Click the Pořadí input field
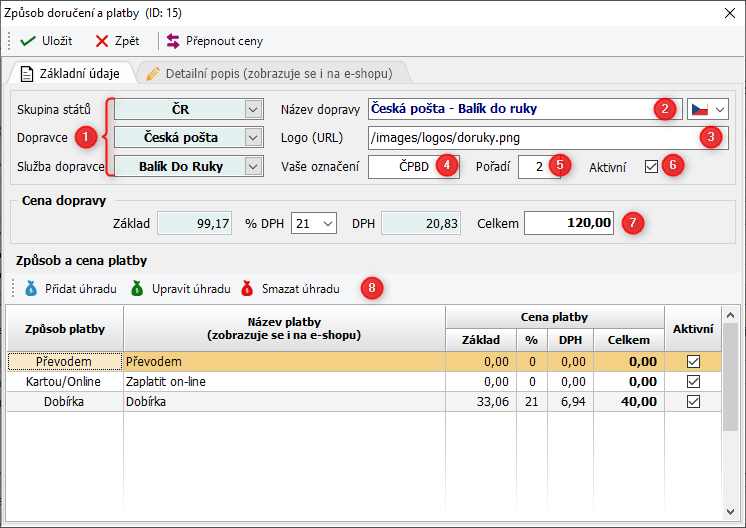746x528 pixels. pyautogui.click(x=539, y=166)
